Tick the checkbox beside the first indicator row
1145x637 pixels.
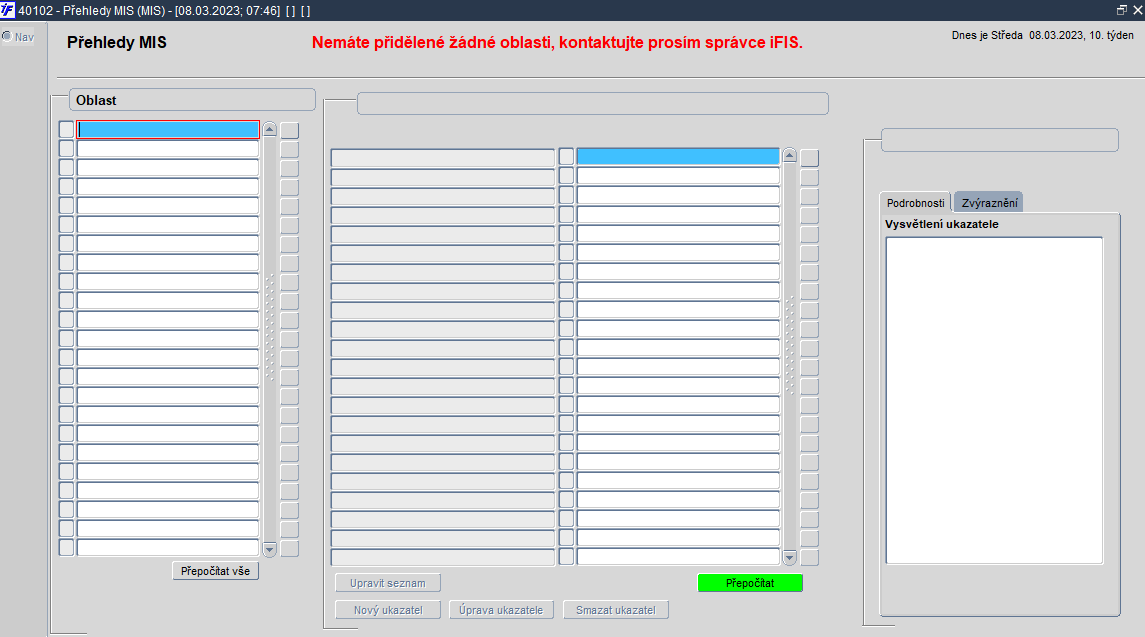[x=566, y=156]
